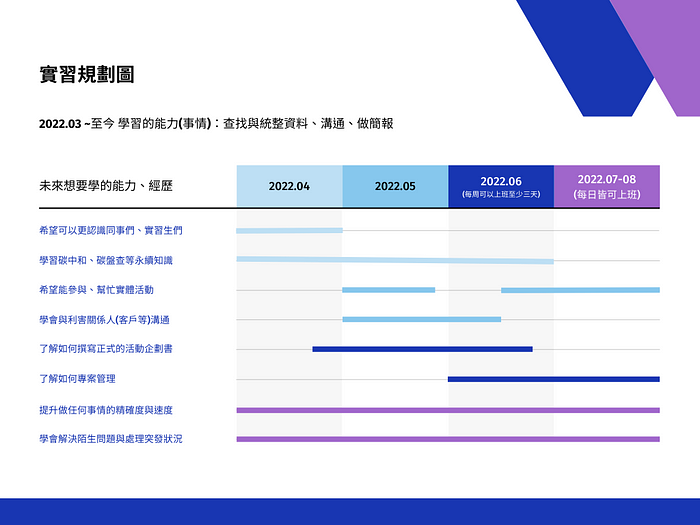Click the note (每日皆可上班) under 2022.07-08
700x525 pixels.
click(x=607, y=195)
